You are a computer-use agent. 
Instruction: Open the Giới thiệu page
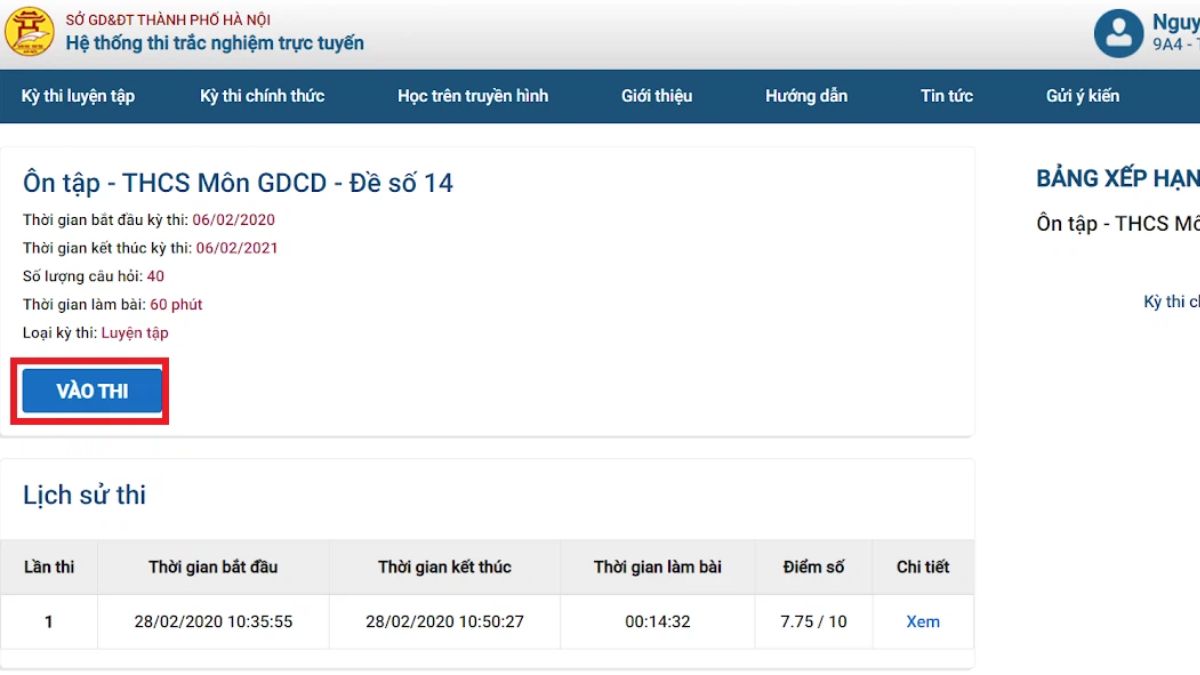(656, 96)
